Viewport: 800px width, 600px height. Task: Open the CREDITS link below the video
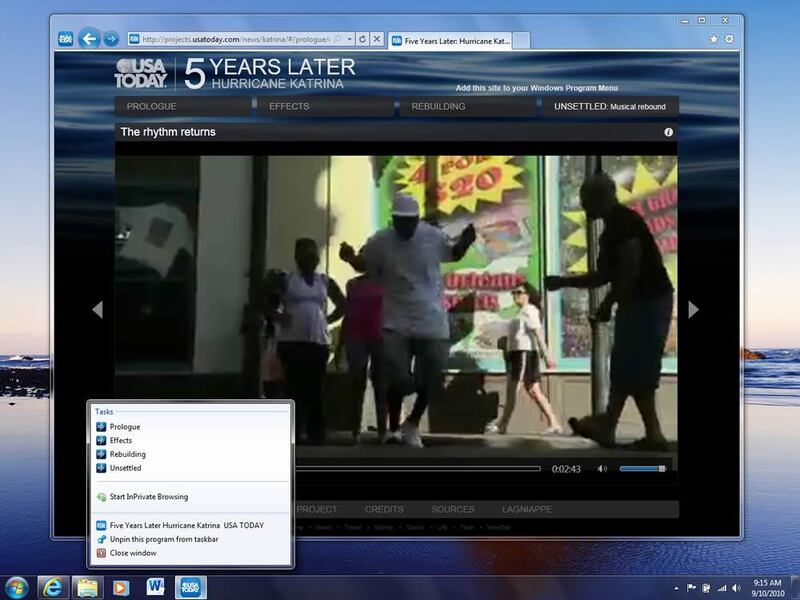(384, 509)
